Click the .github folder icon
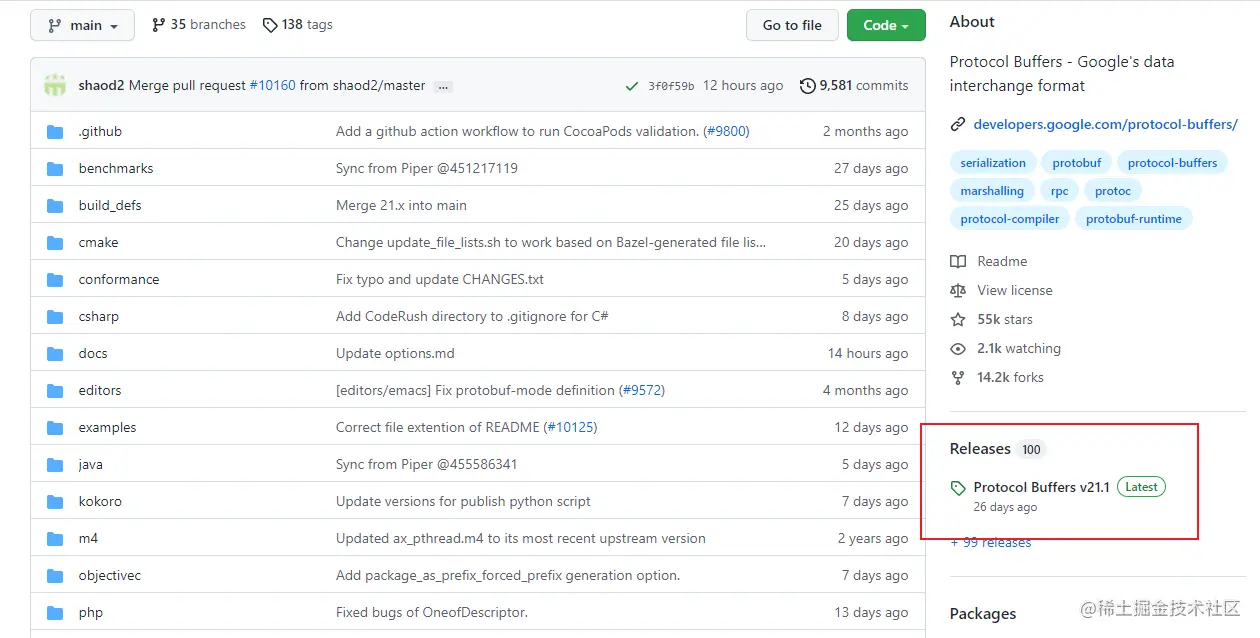 (x=55, y=131)
